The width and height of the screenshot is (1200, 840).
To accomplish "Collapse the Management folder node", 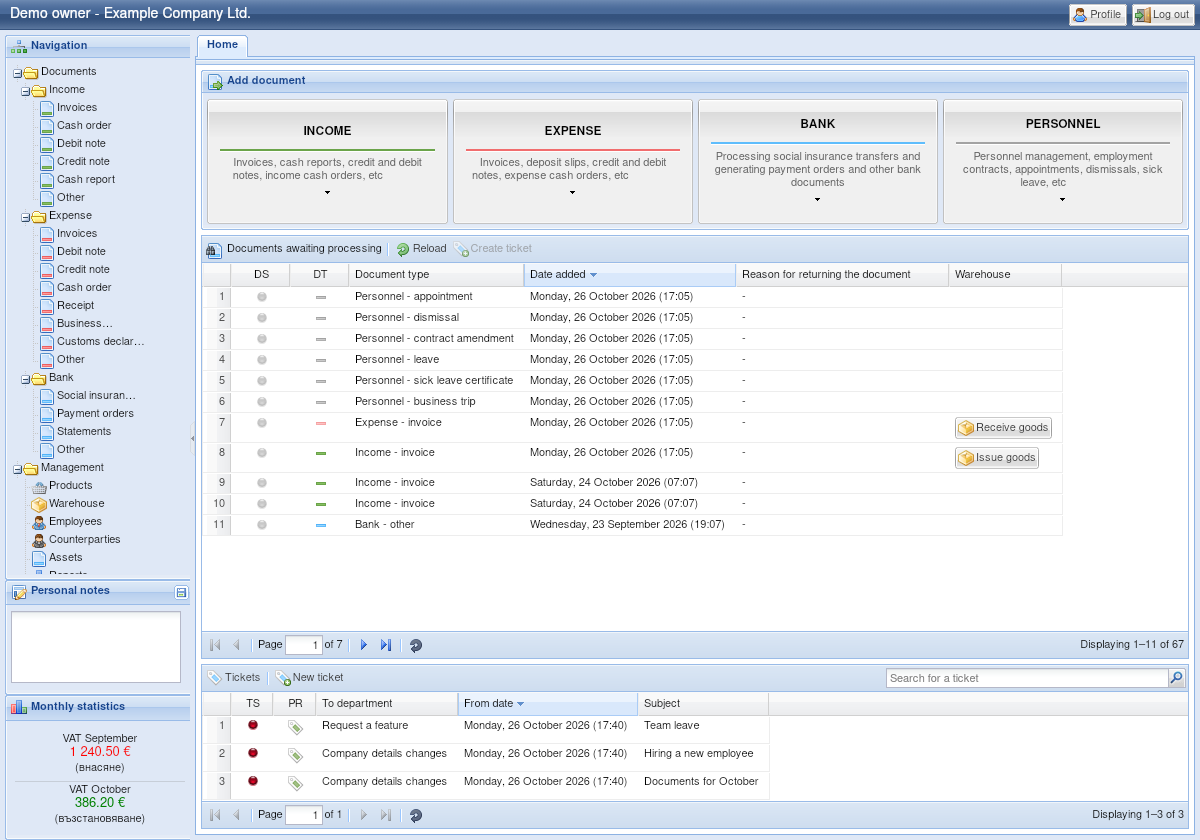I will click(x=18, y=469).
